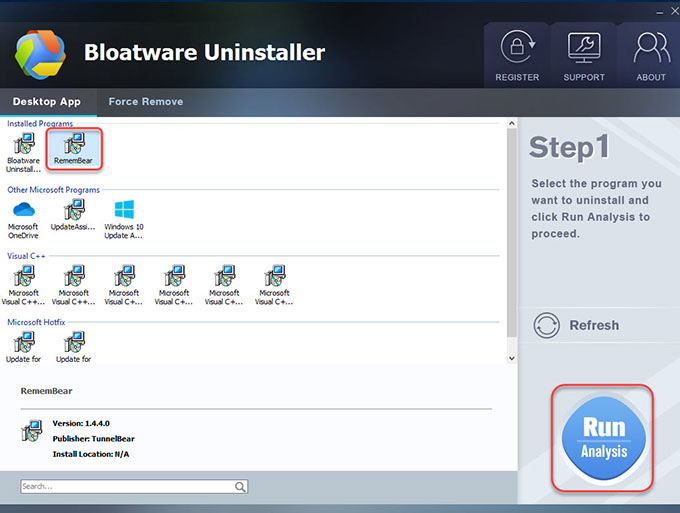Switch to the Force Remove tab
Viewport: 680px width, 513px height.
point(146,102)
